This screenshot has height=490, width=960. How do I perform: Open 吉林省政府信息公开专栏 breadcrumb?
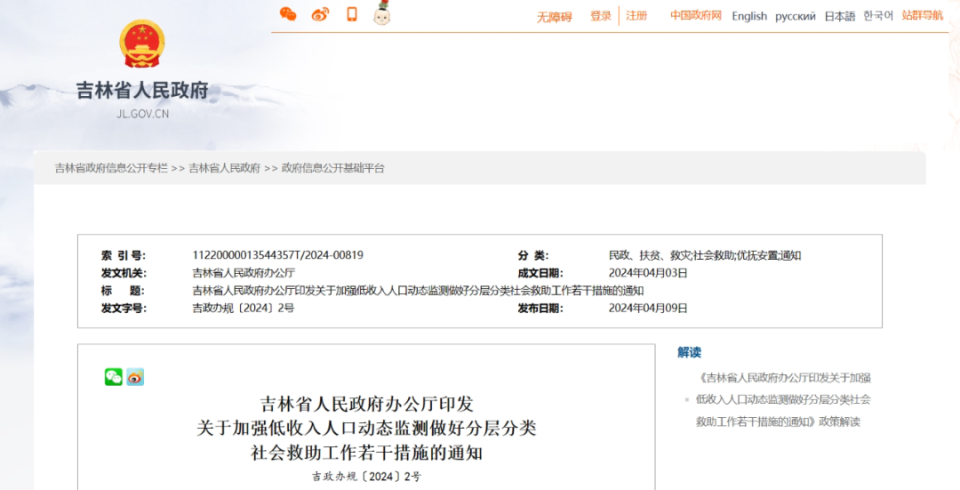coord(111,168)
